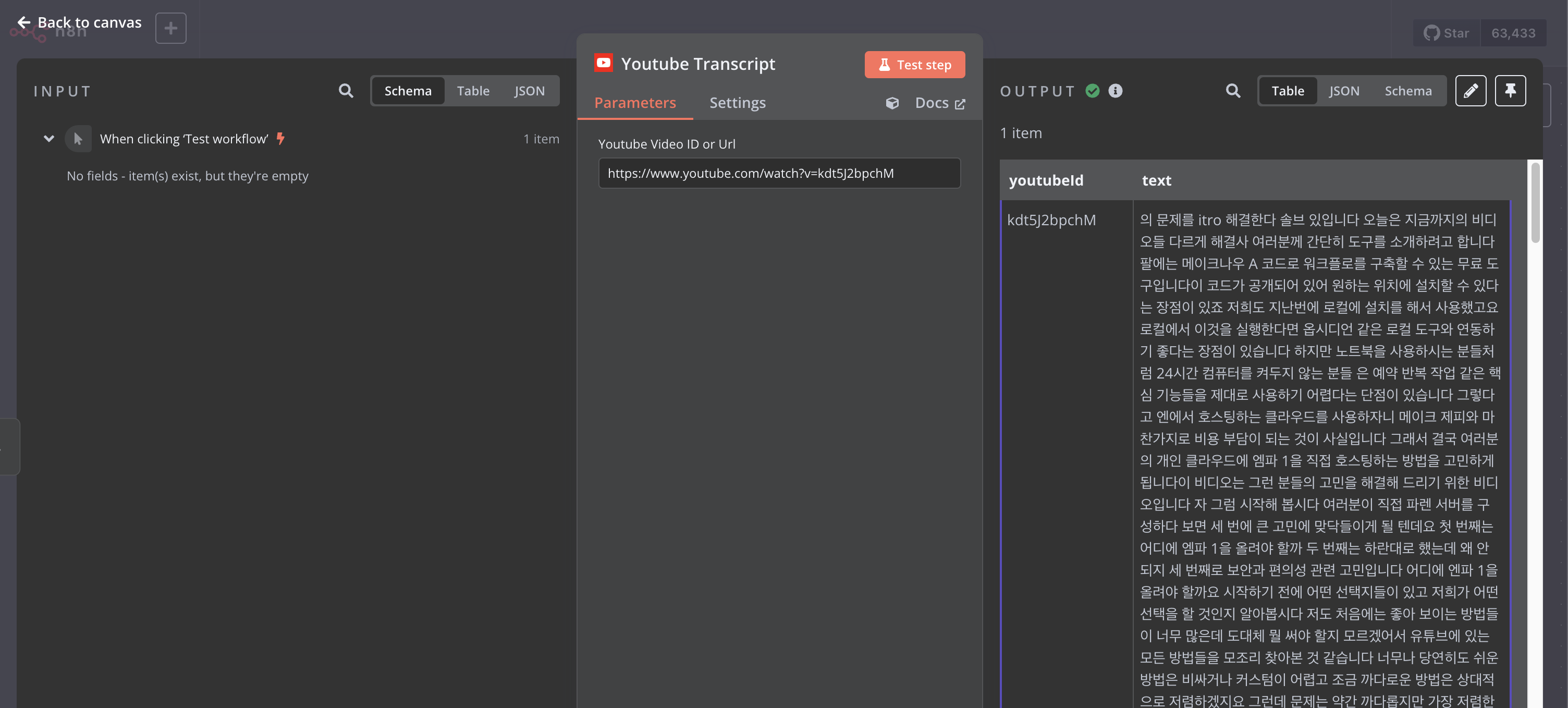Image resolution: width=1568 pixels, height=708 pixels.
Task: Open the Docs external link
Action: tap(940, 103)
